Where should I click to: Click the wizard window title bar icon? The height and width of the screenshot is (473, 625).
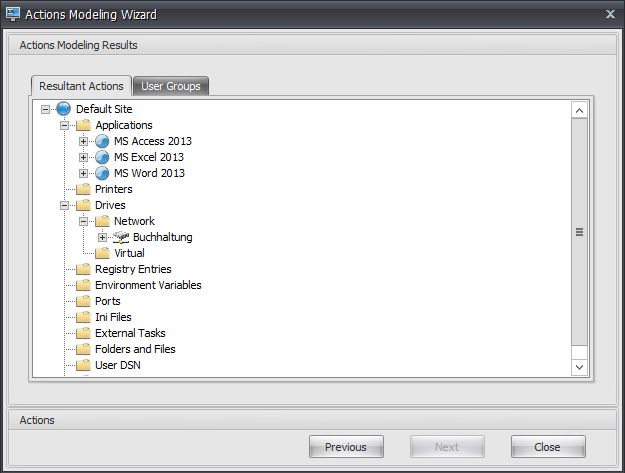(x=13, y=14)
